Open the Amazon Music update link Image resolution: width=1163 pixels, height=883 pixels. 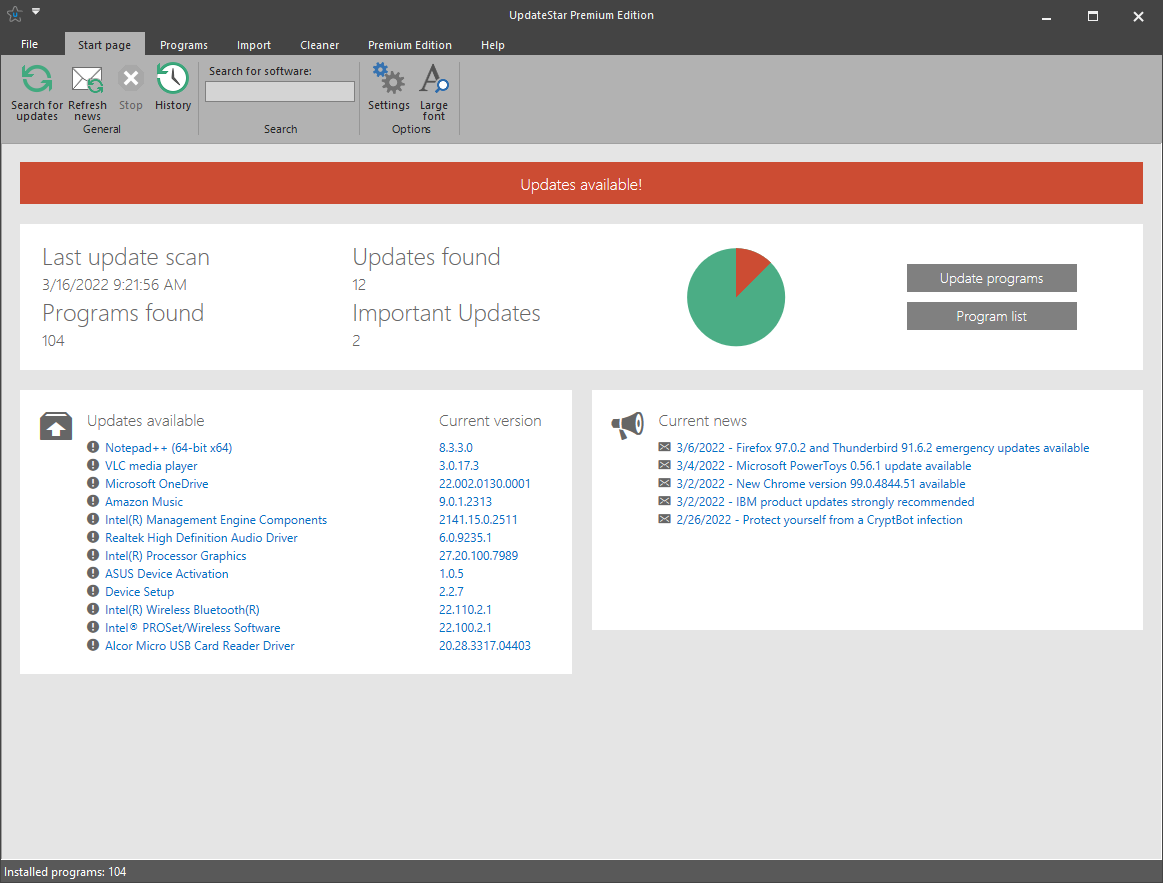[144, 502]
